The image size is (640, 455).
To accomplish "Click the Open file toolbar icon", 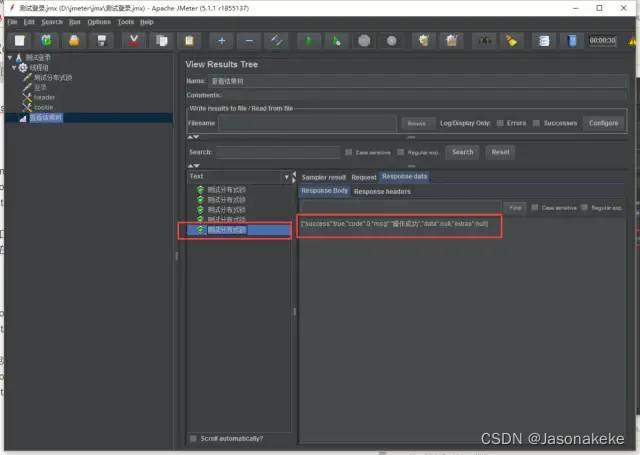I will click(x=74, y=40).
